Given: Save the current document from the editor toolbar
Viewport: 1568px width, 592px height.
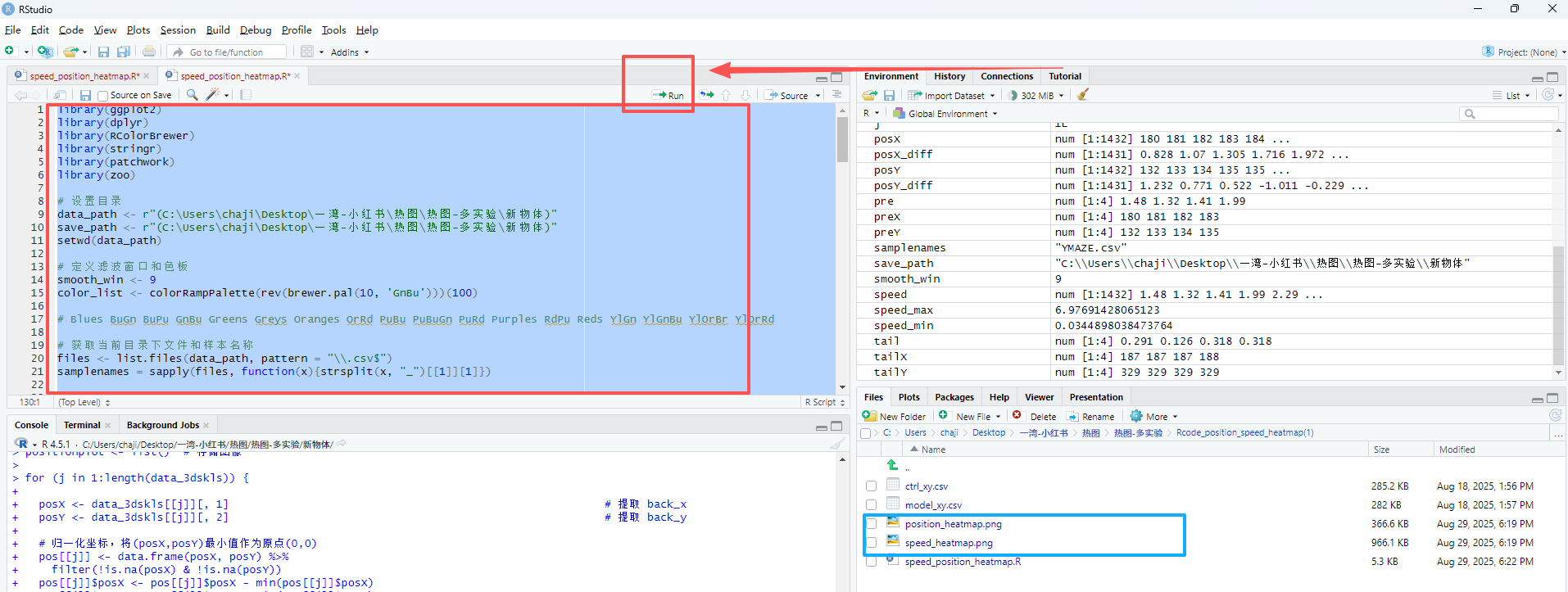Looking at the screenshot, I should point(85,95).
